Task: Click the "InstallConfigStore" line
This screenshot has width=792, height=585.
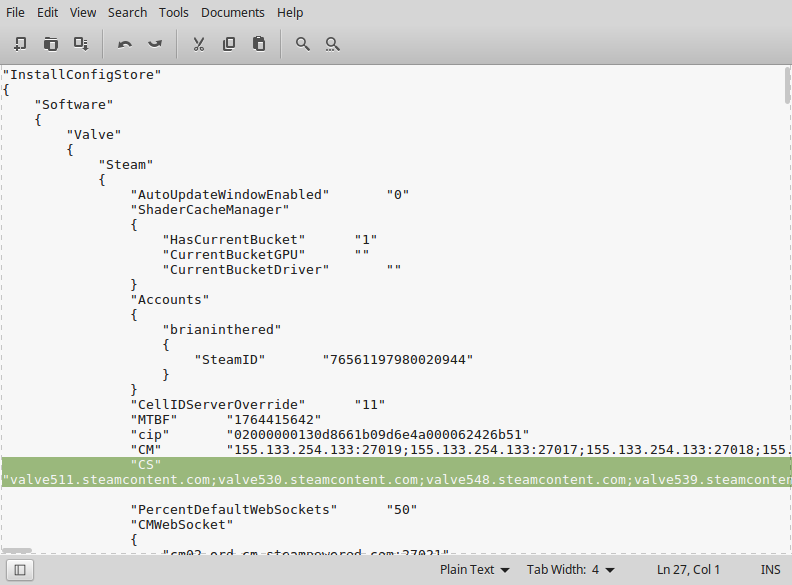Action: 82,75
